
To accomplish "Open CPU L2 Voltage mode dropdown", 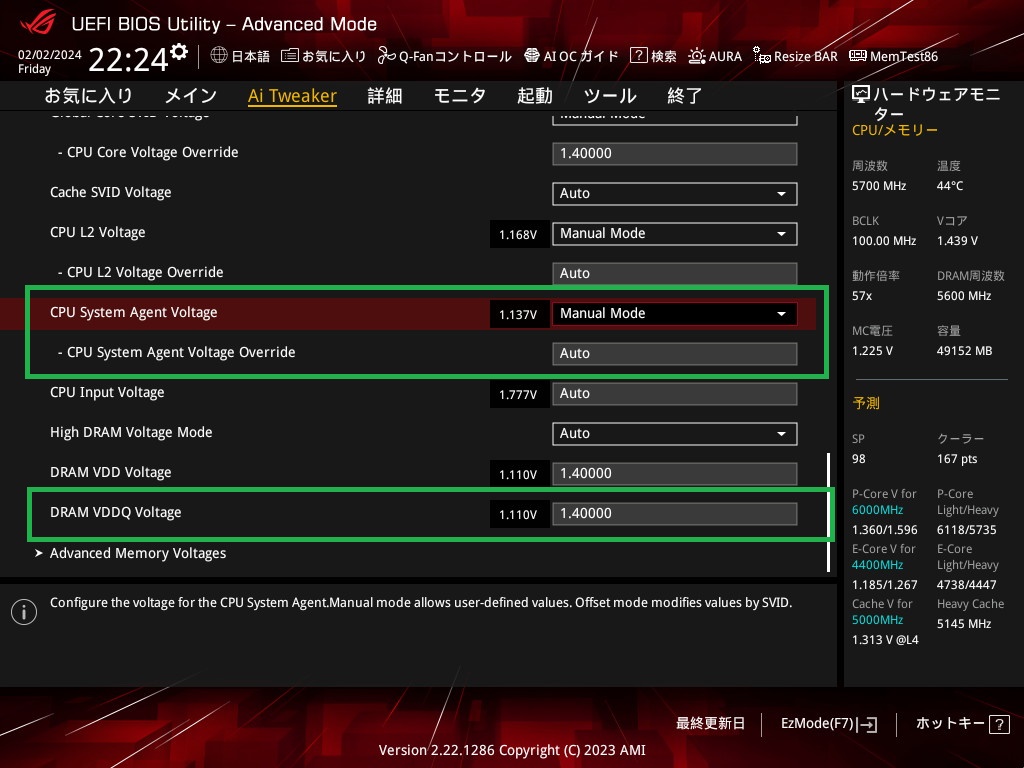I will coord(675,234).
